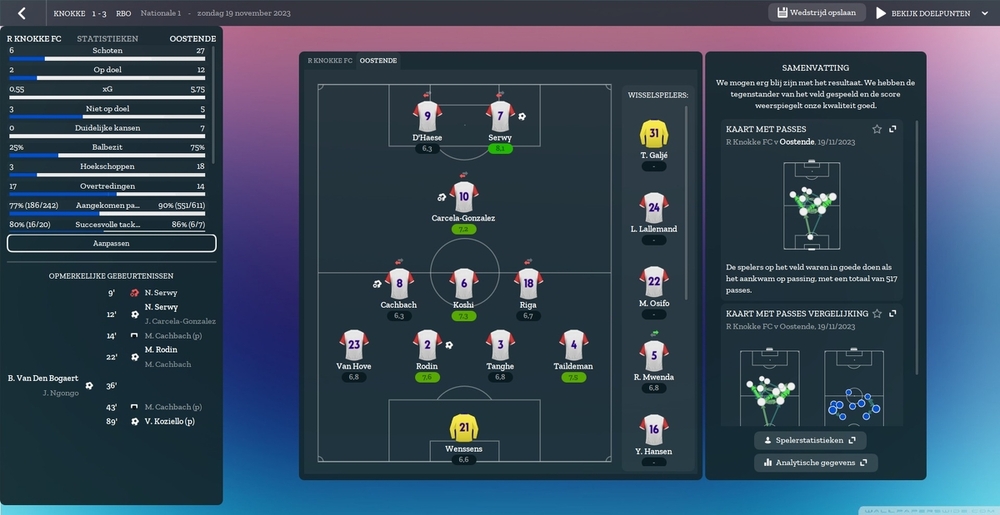Click the back arrow in the top bar
Viewport: 1000px width, 515px height.
[x=22, y=13]
